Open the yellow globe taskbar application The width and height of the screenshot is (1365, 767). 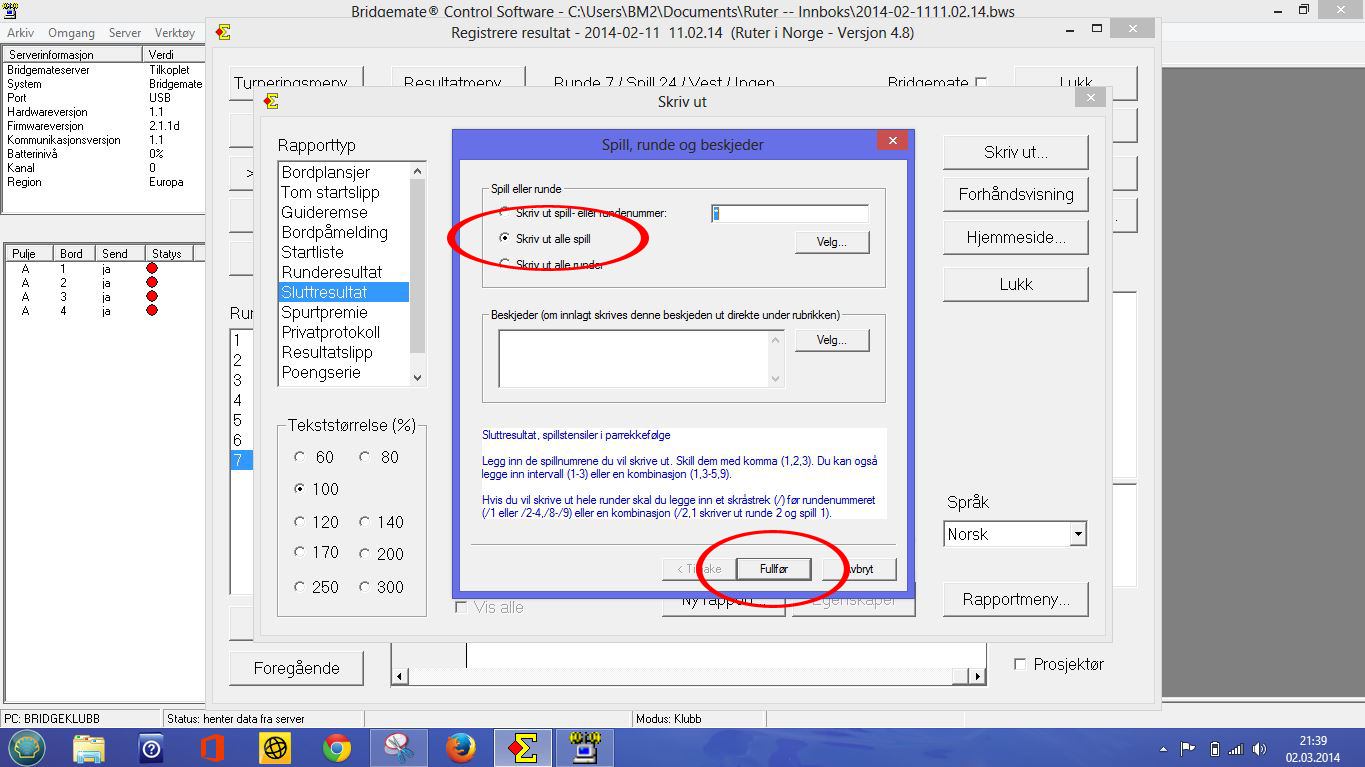pos(274,748)
